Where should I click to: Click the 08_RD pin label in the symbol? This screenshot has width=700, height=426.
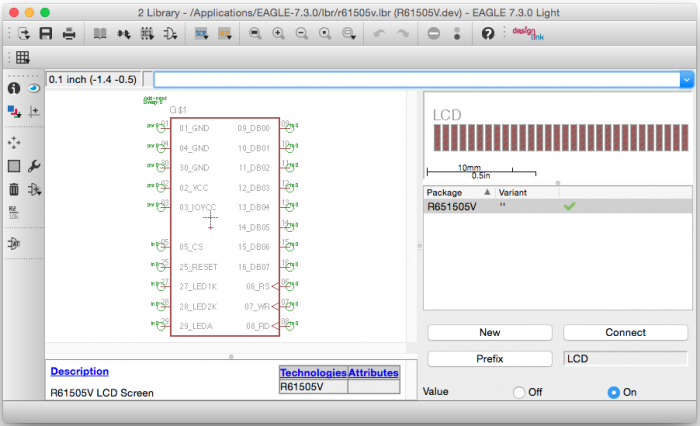(258, 326)
